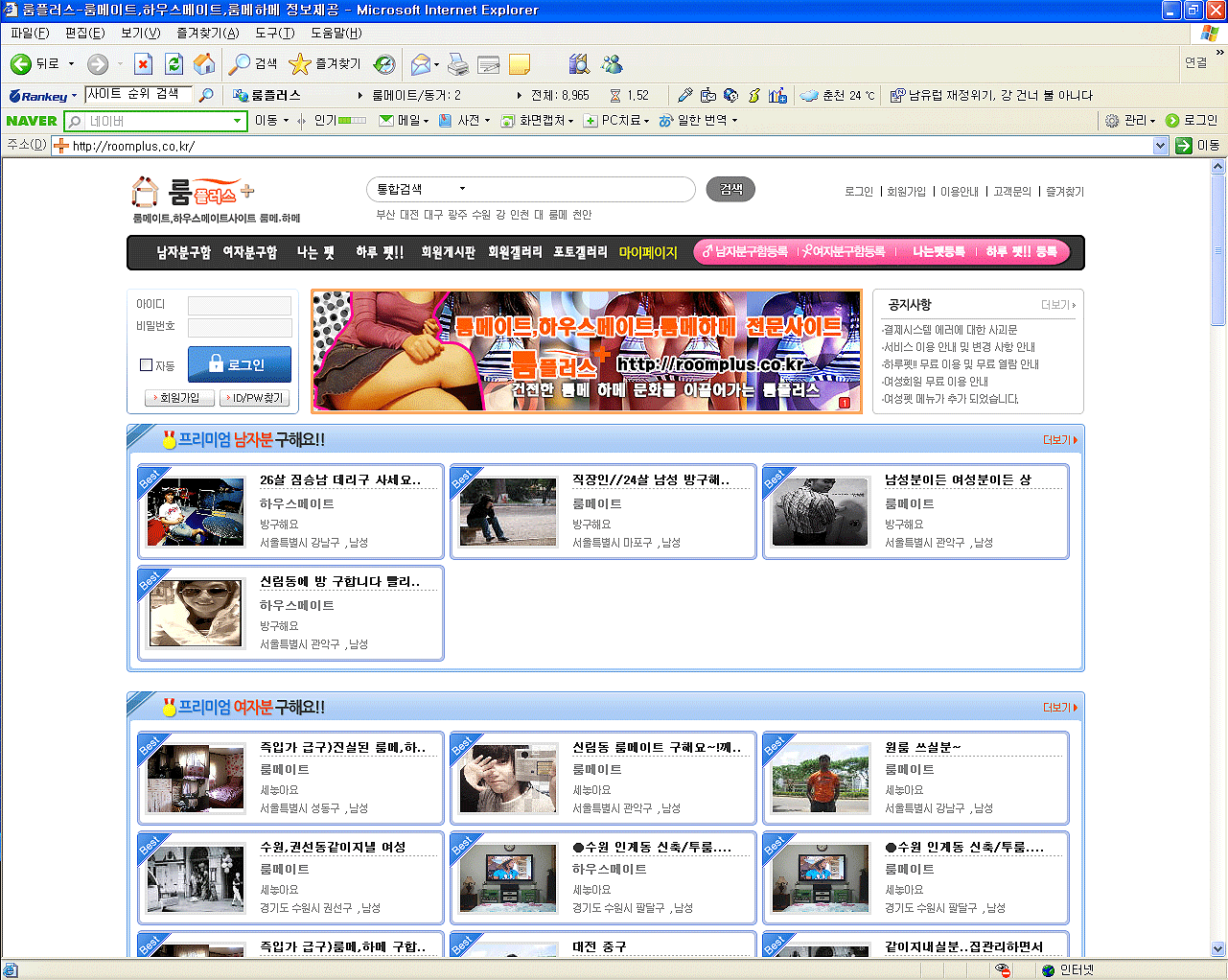Expand the 통합검색 search category dropdown

click(462, 190)
